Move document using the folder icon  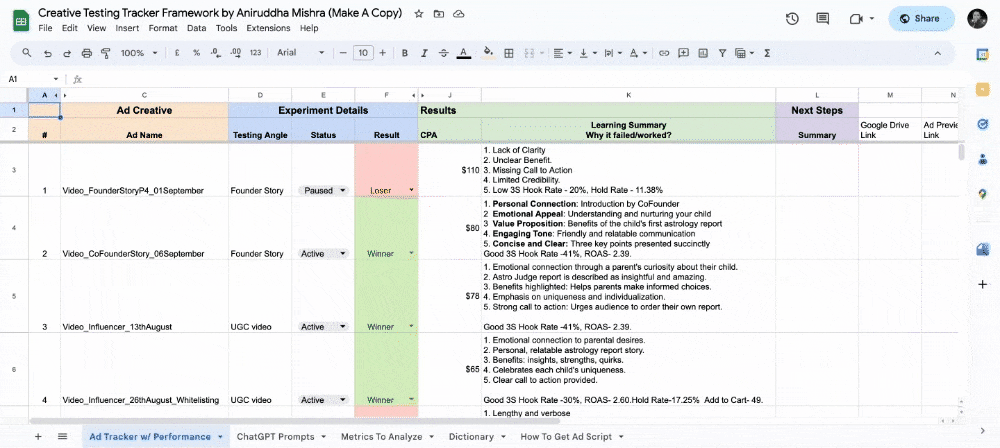tap(439, 13)
